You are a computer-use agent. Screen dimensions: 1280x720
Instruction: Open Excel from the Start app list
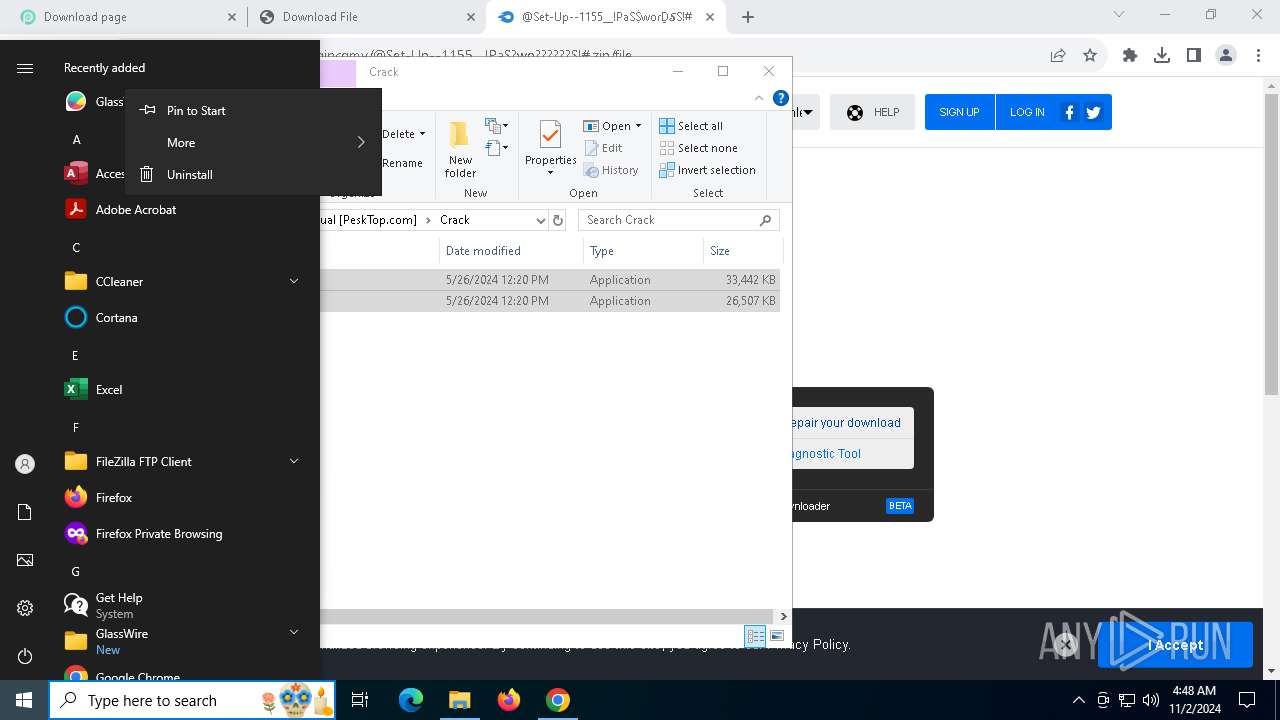tap(108, 389)
